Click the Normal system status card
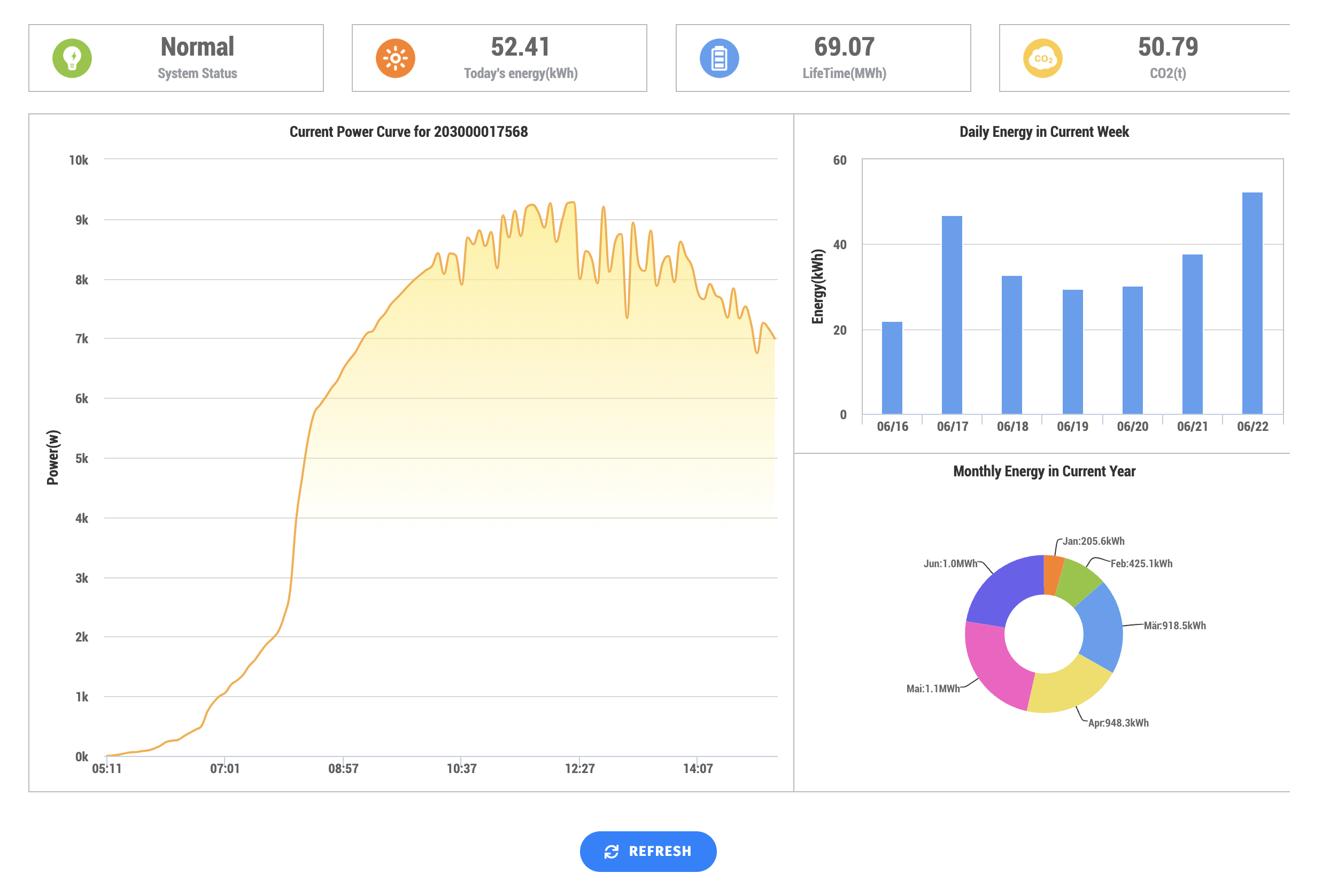 [176, 58]
